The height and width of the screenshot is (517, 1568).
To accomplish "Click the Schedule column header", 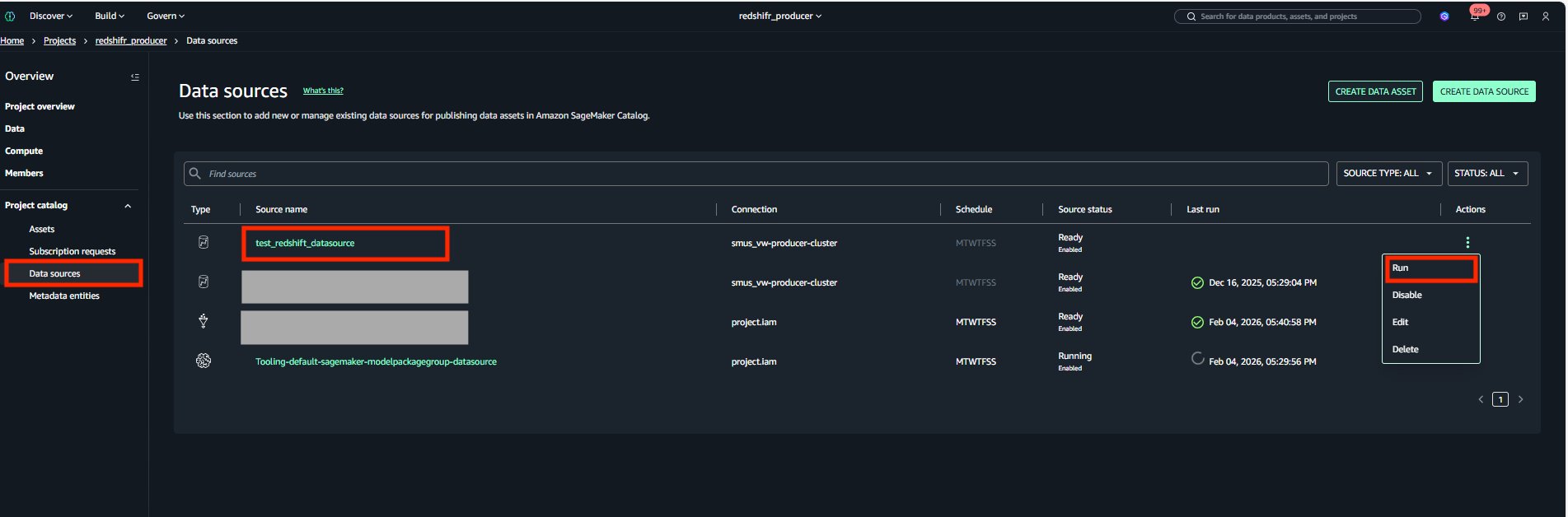I will pos(973,209).
